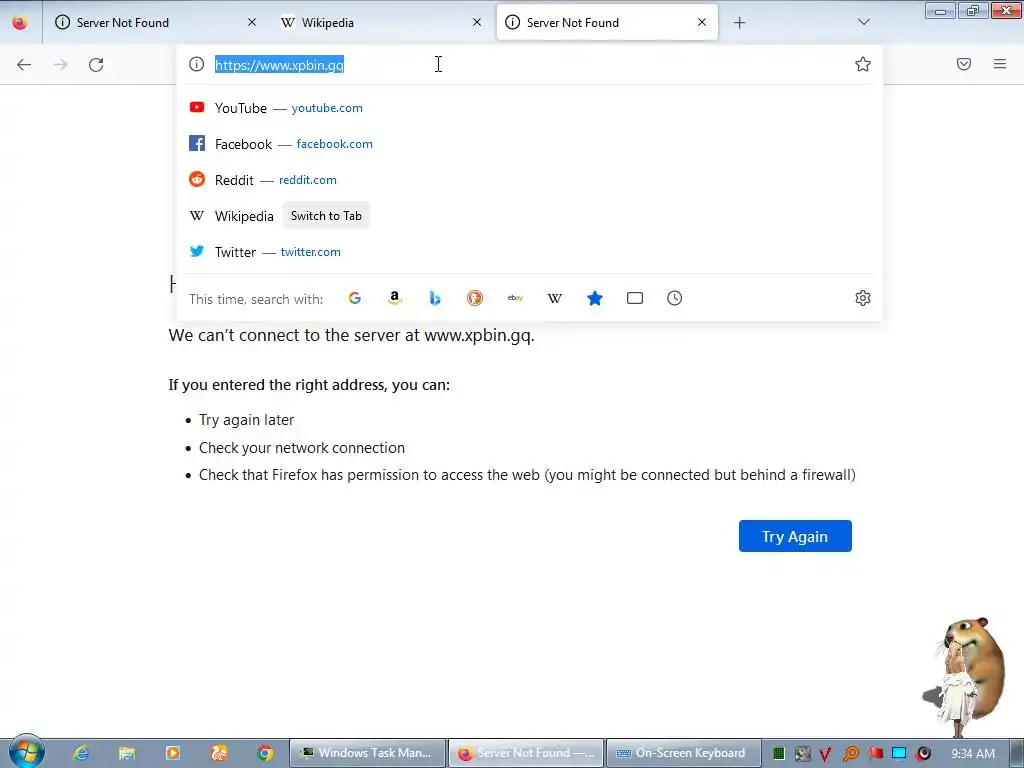Search with Wikipedia this time
Image resolution: width=1024 pixels, height=768 pixels.
(x=554, y=298)
